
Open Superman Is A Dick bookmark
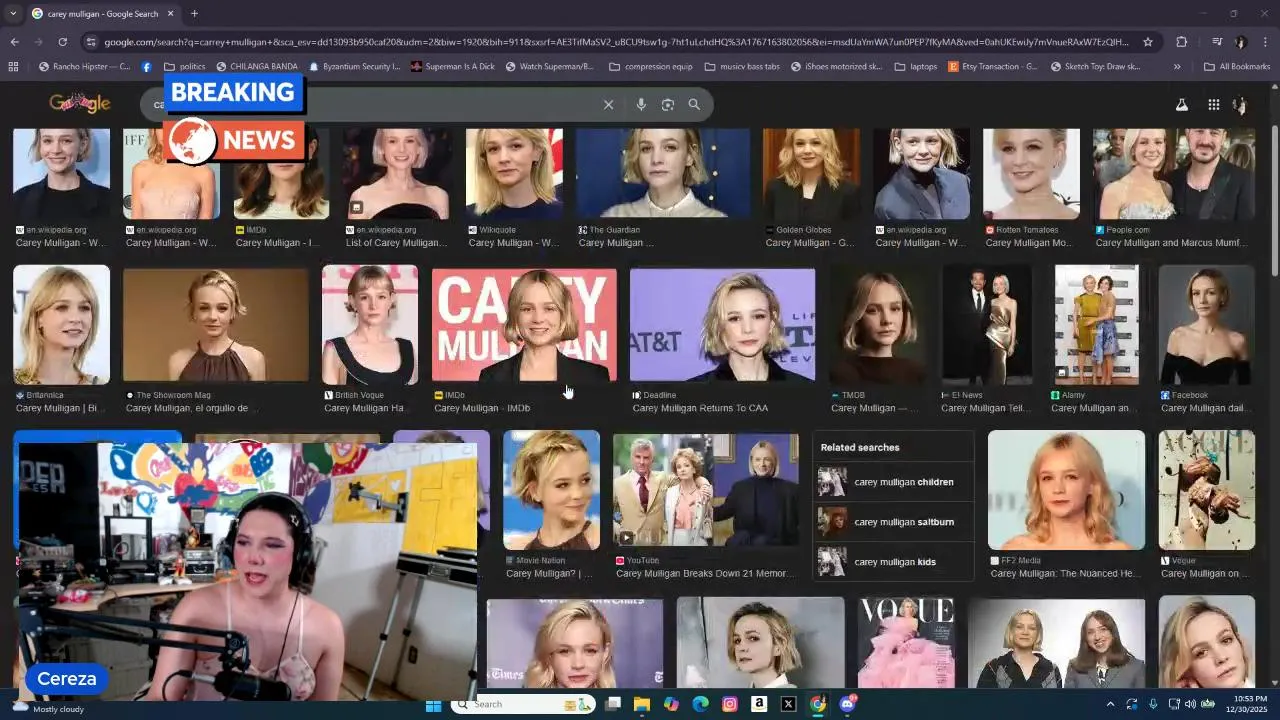pyautogui.click(x=453, y=67)
